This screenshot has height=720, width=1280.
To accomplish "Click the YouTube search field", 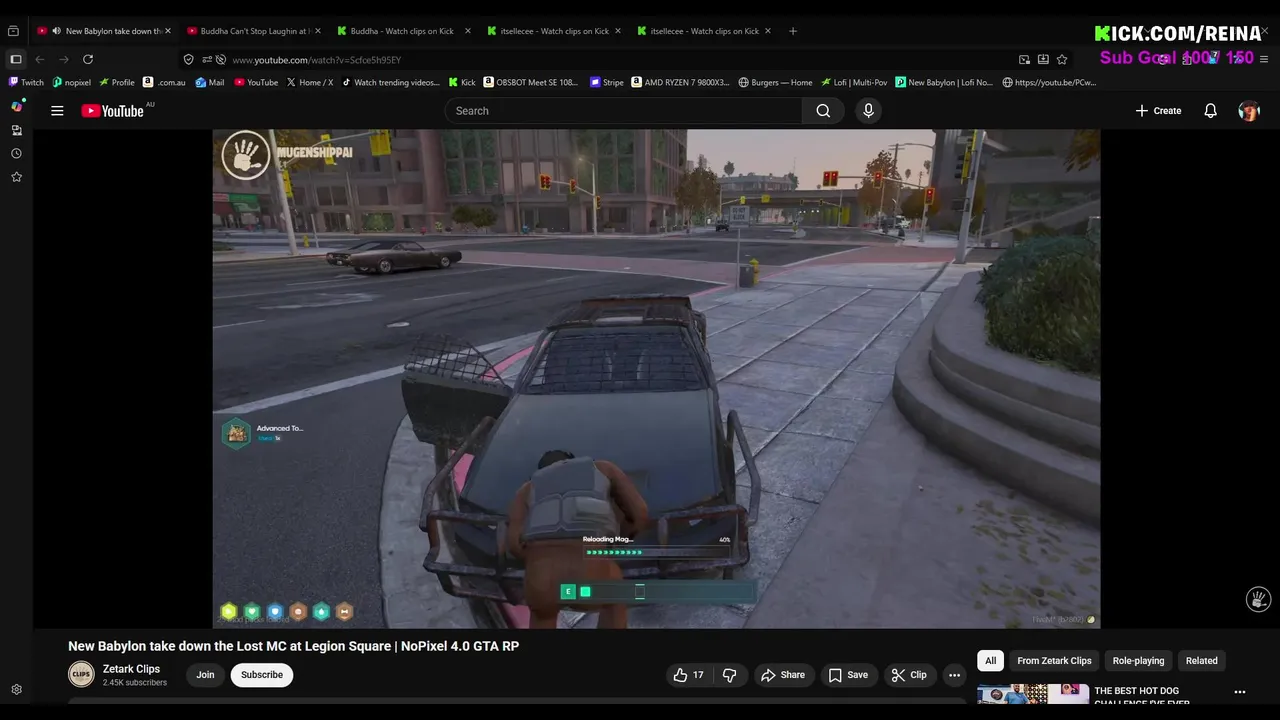I will coord(624,111).
